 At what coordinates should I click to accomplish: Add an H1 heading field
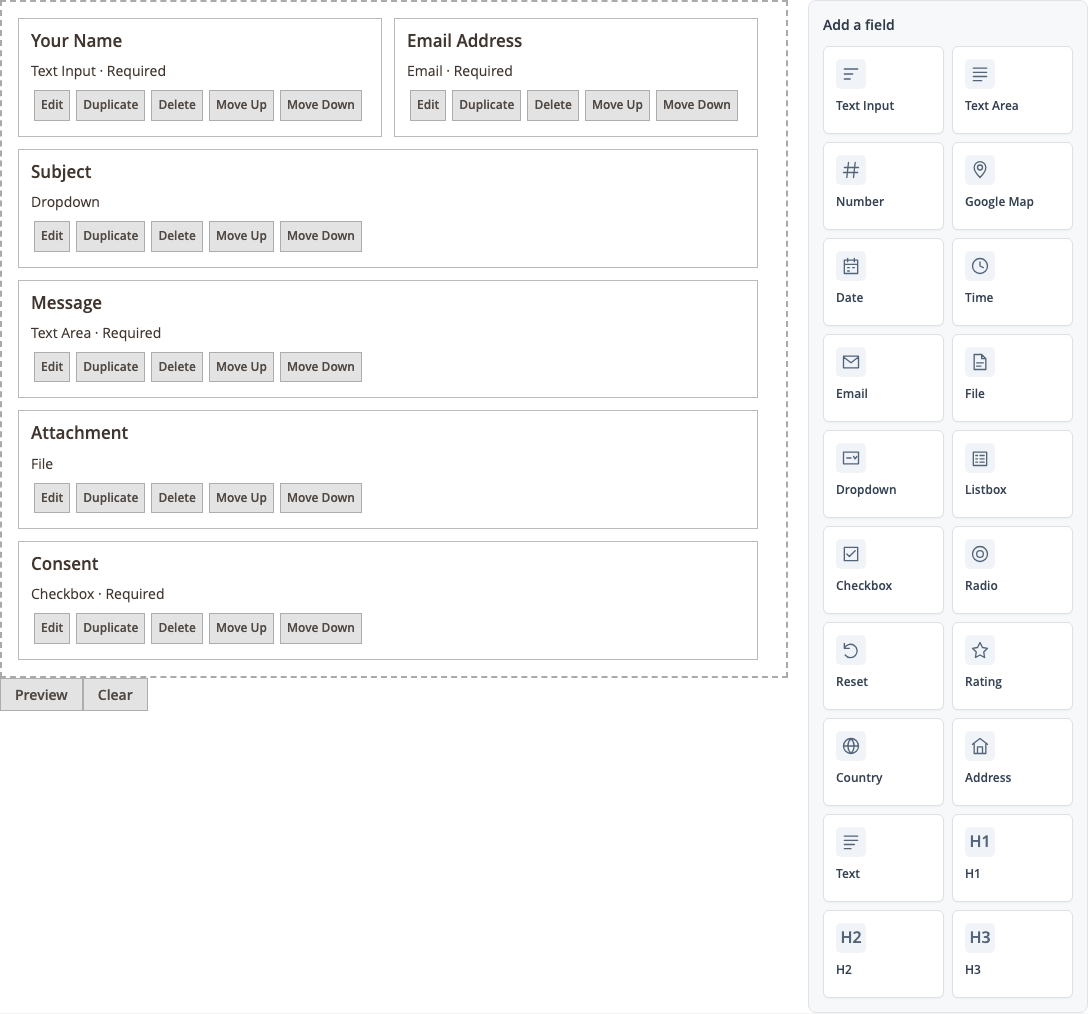tap(1012, 858)
